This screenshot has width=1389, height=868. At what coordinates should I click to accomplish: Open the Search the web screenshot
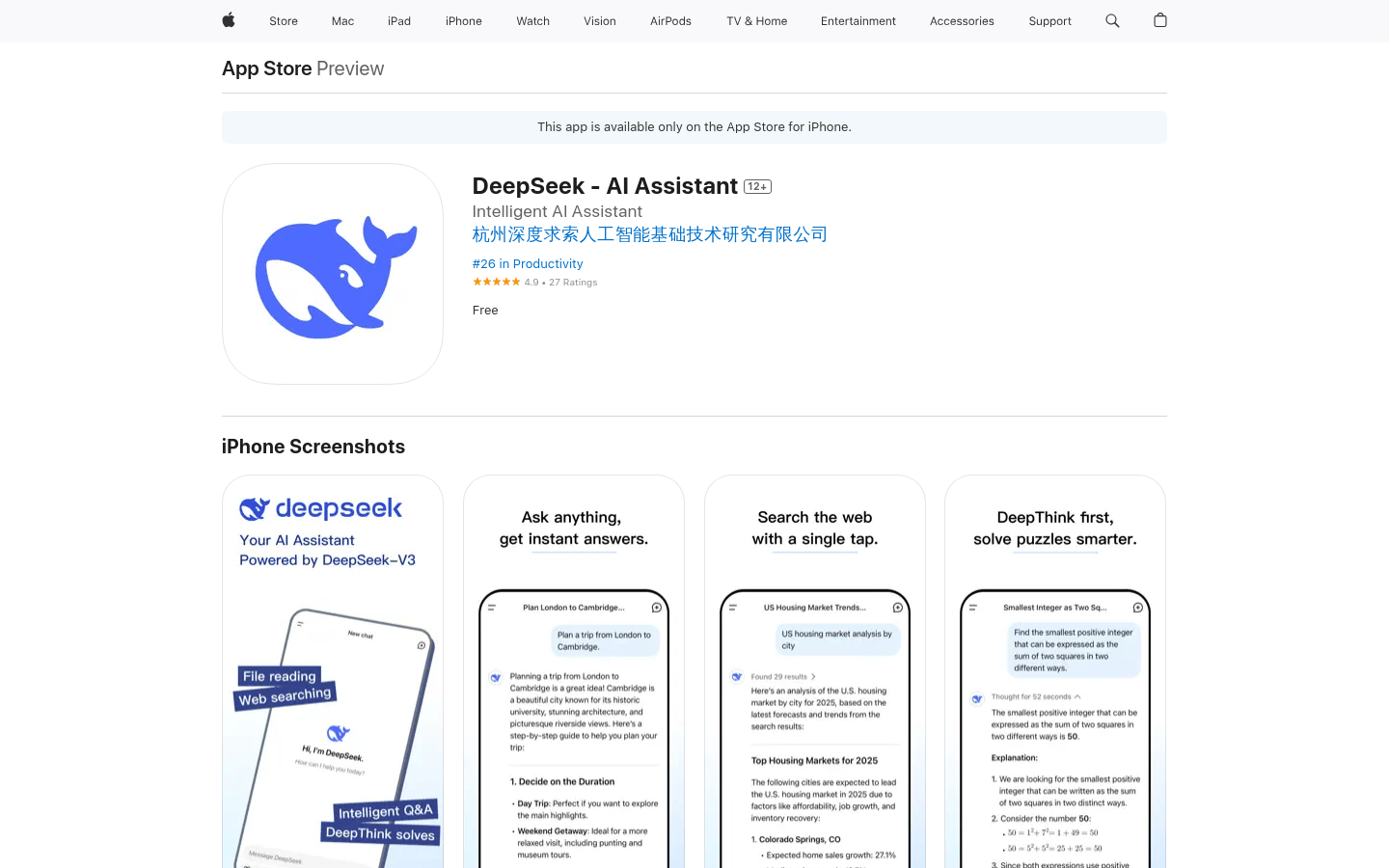click(815, 672)
